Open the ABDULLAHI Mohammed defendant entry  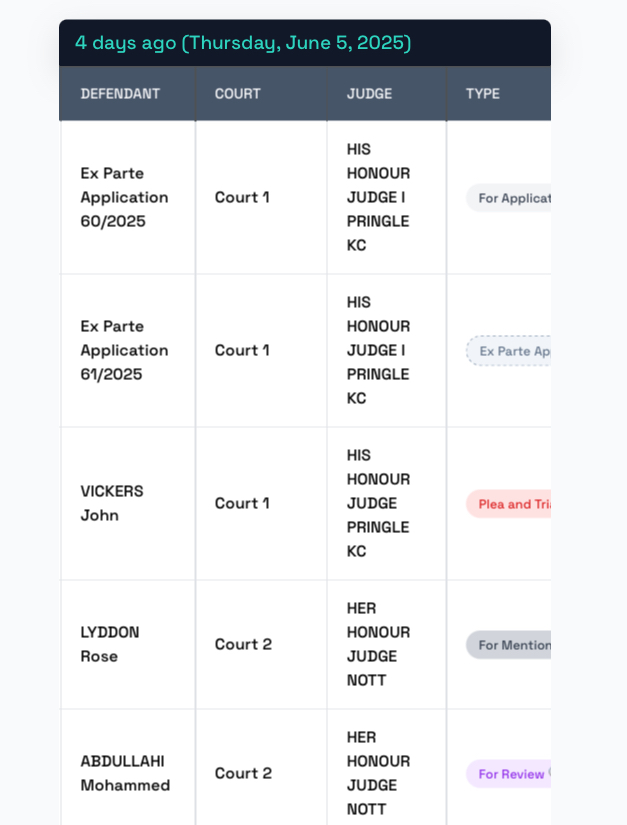point(125,773)
